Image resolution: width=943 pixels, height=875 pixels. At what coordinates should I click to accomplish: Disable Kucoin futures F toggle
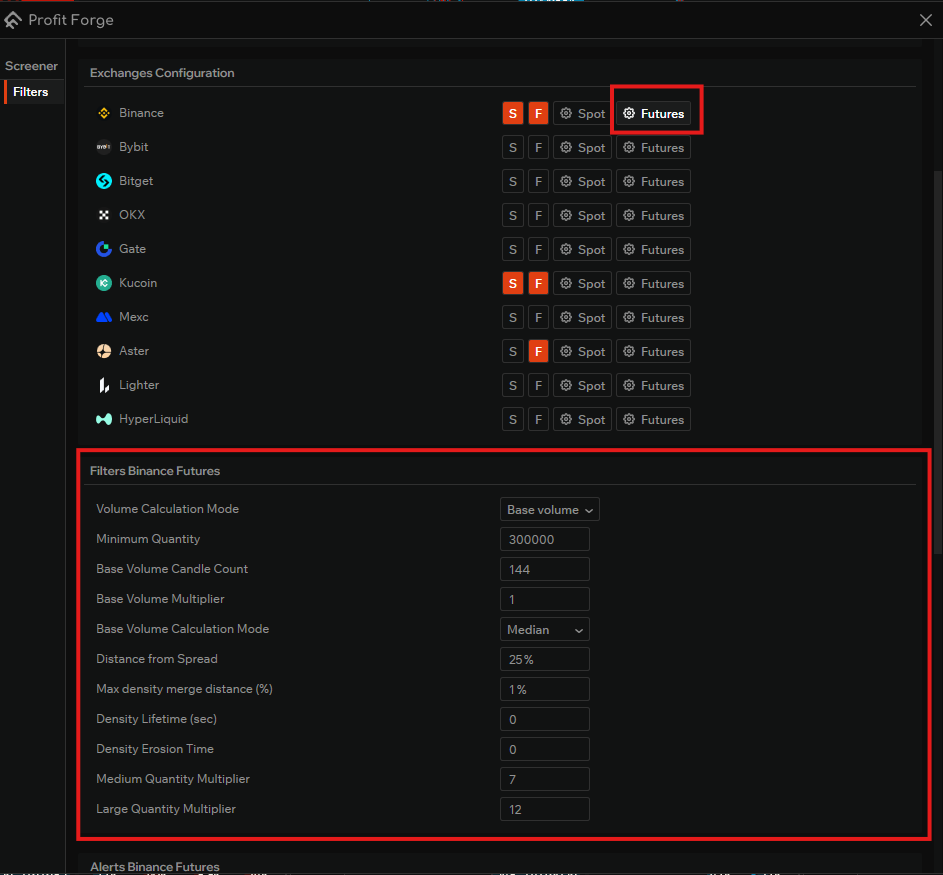(x=538, y=283)
